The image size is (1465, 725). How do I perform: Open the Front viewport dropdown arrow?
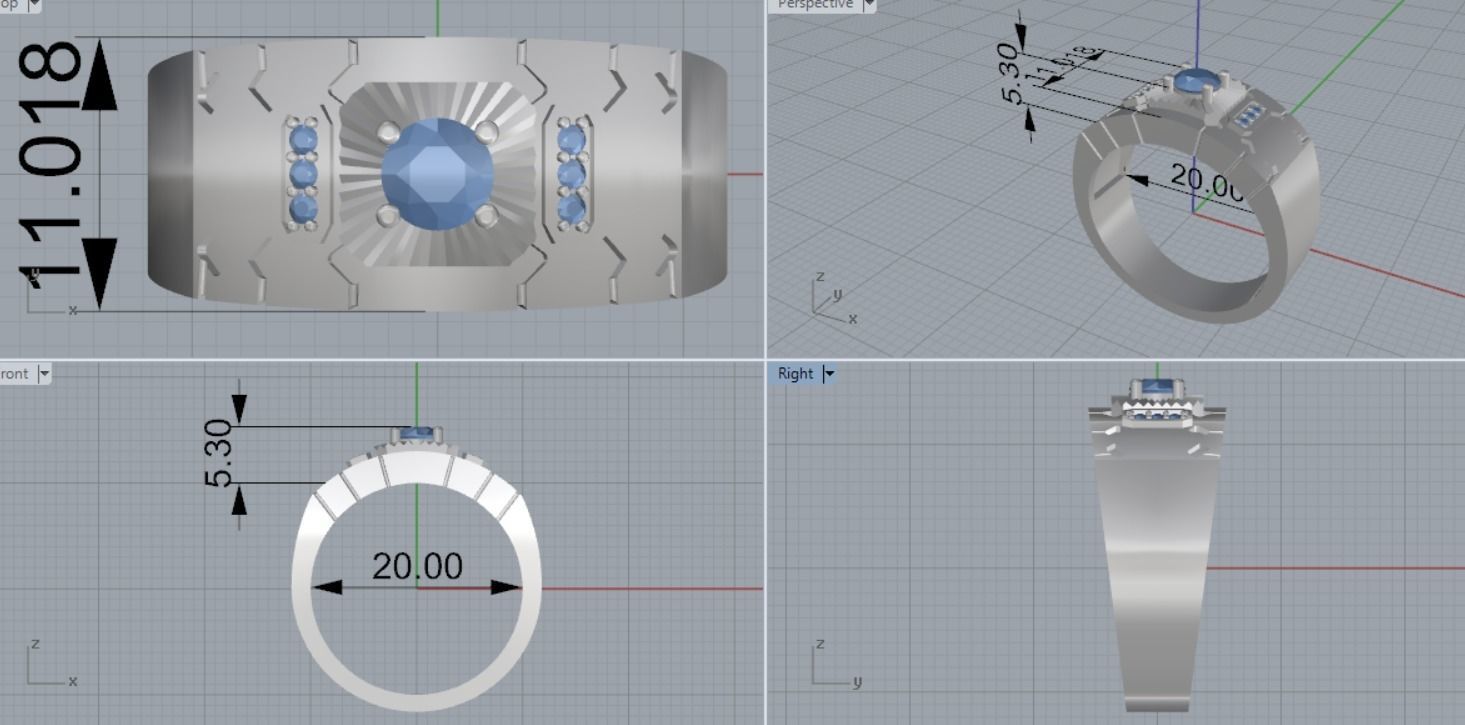[x=43, y=374]
